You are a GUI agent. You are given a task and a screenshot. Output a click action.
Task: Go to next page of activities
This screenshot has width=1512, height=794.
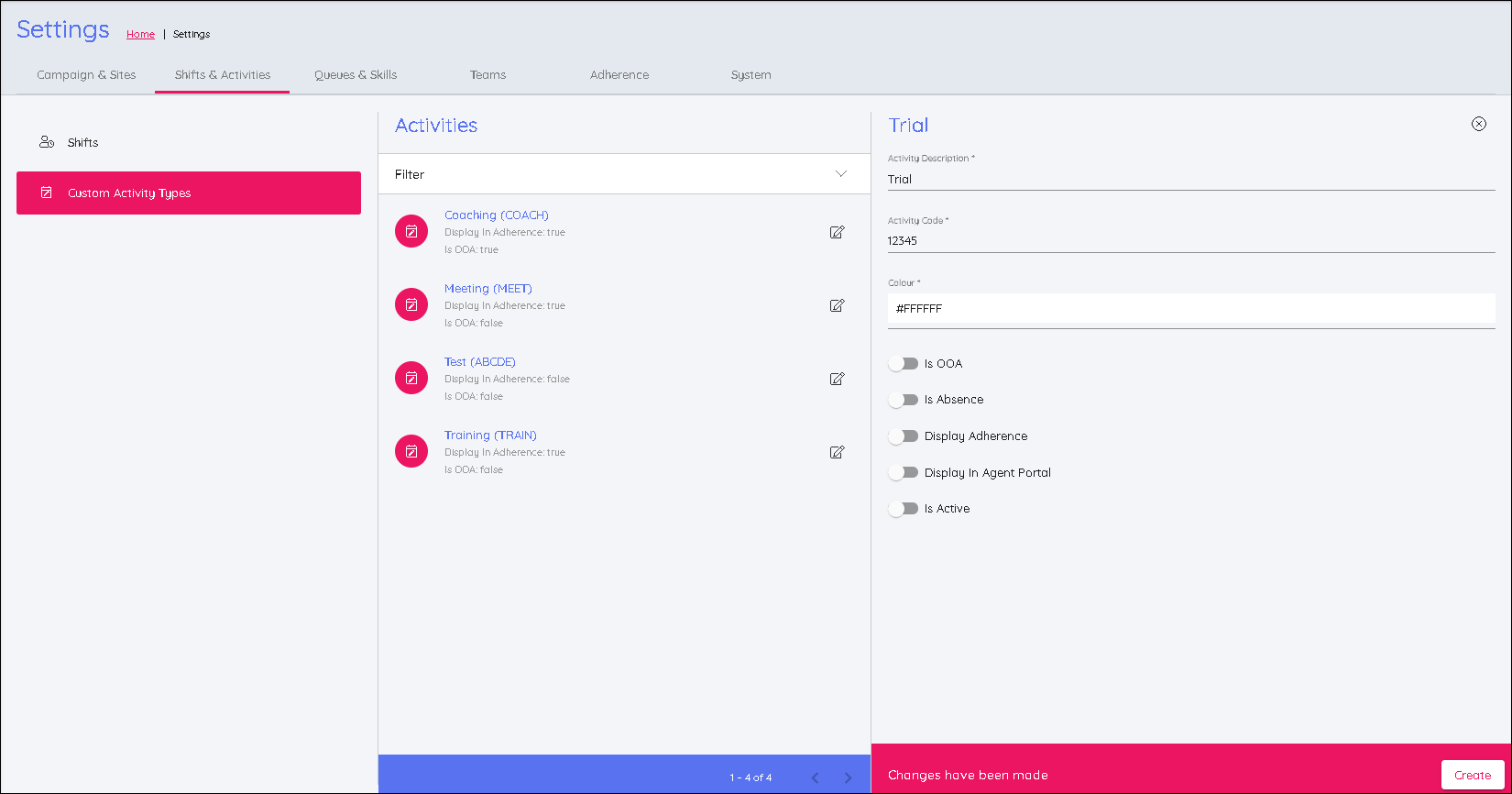(848, 777)
